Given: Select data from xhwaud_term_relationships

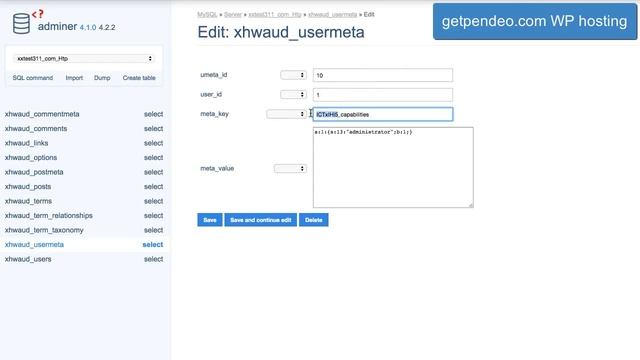Looking at the screenshot, I should (x=153, y=216).
